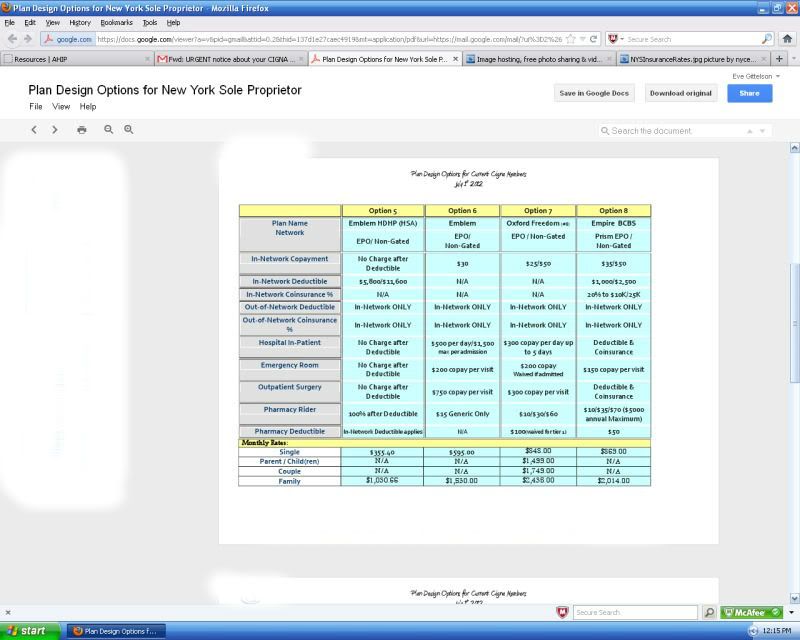Click the system tray icon beside the clock

coord(754,631)
